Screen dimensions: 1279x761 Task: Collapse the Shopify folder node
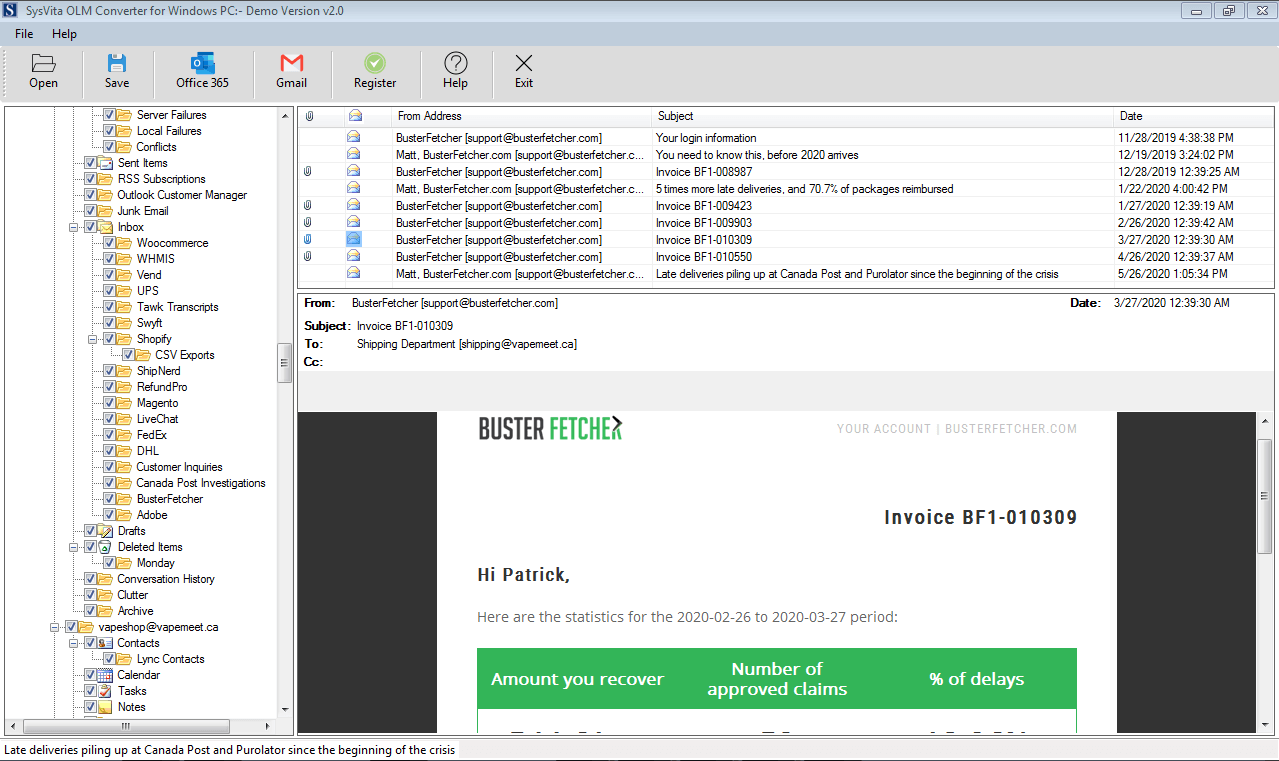[x=92, y=339]
